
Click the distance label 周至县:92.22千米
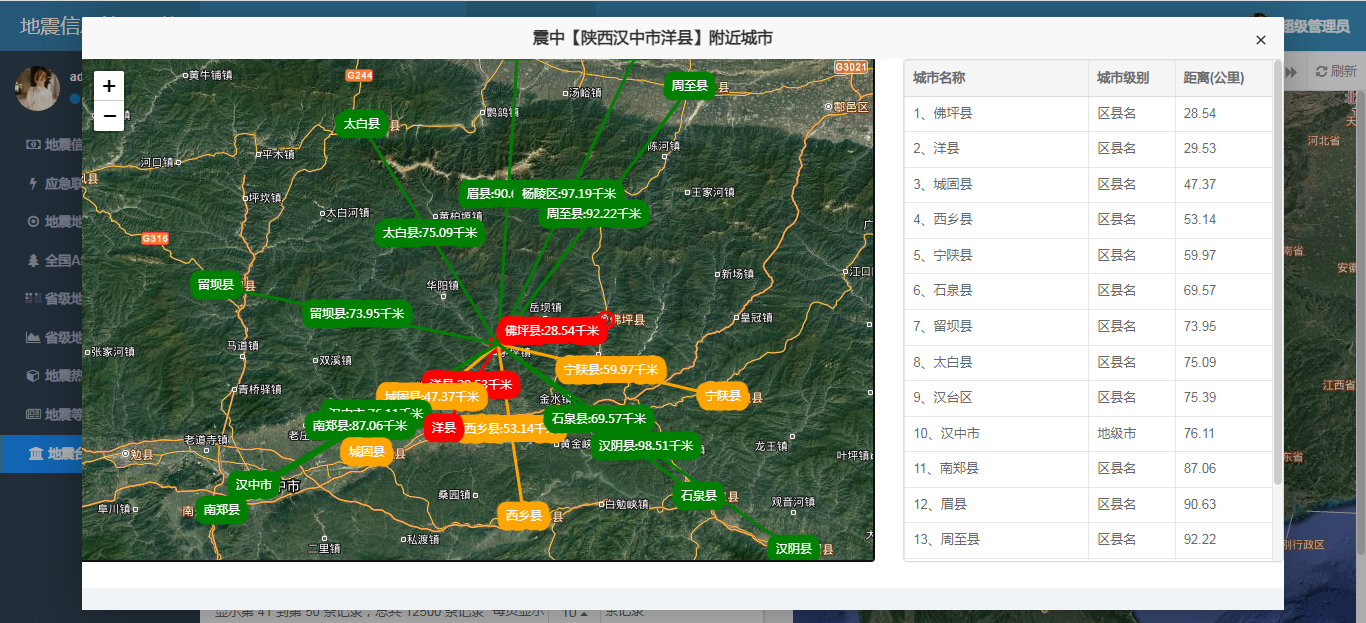click(x=594, y=214)
